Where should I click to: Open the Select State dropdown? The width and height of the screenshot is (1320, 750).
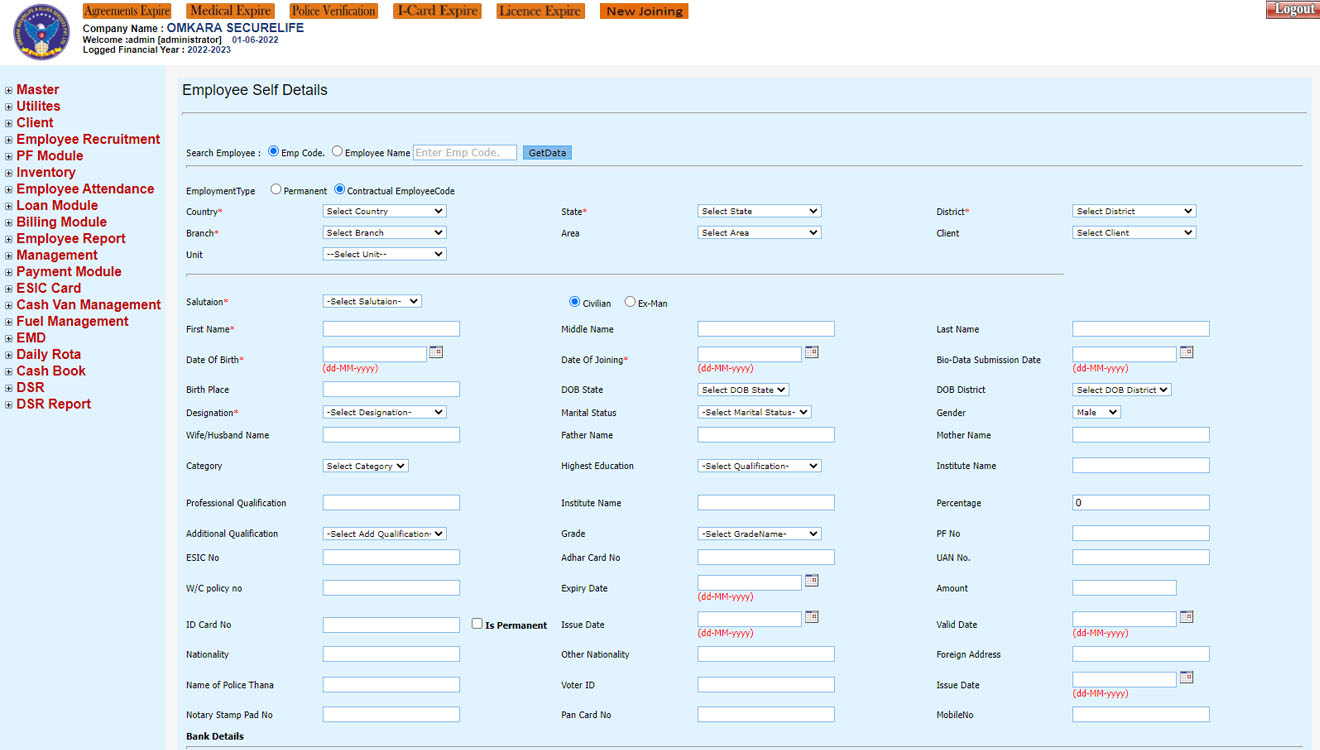click(x=759, y=211)
